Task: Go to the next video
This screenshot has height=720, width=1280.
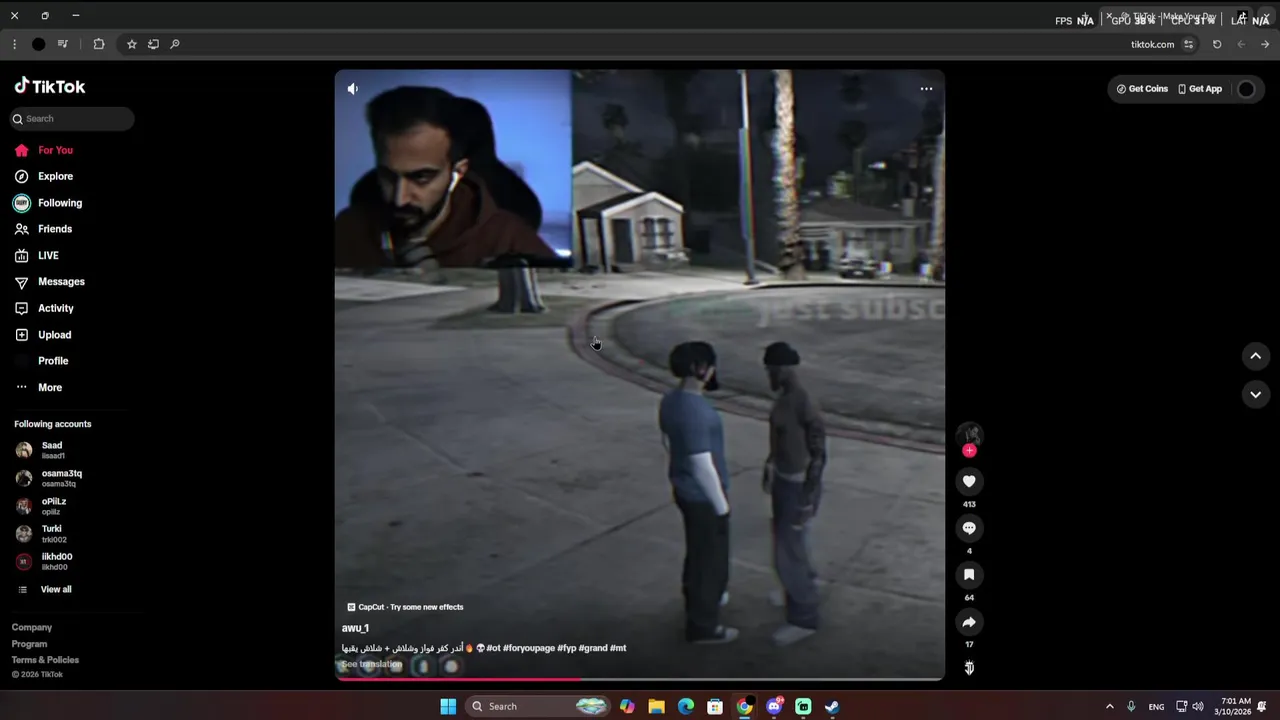Action: point(1256,395)
